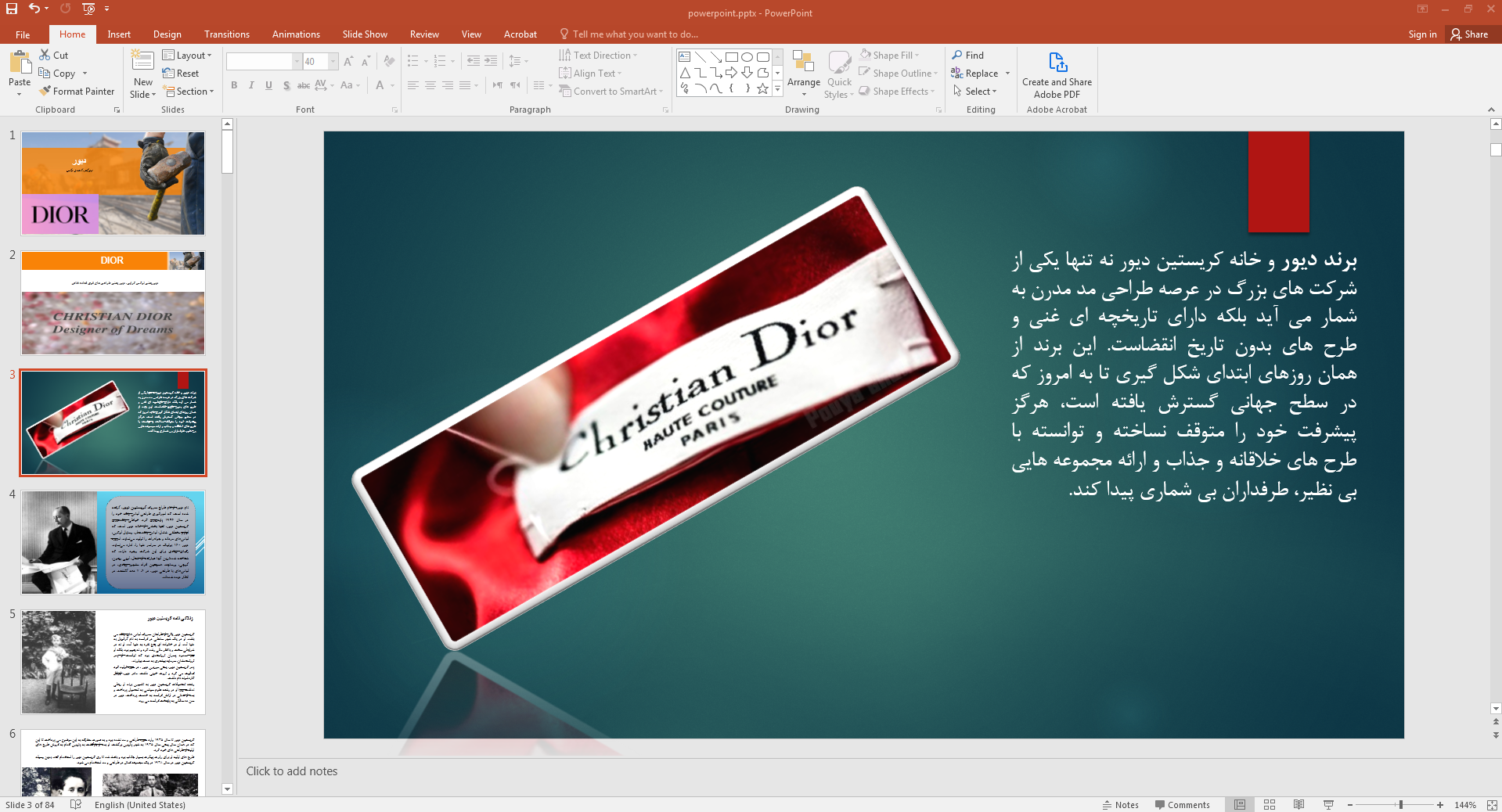The width and height of the screenshot is (1502, 812).
Task: Click the Find magnifier button
Action: 968,56
